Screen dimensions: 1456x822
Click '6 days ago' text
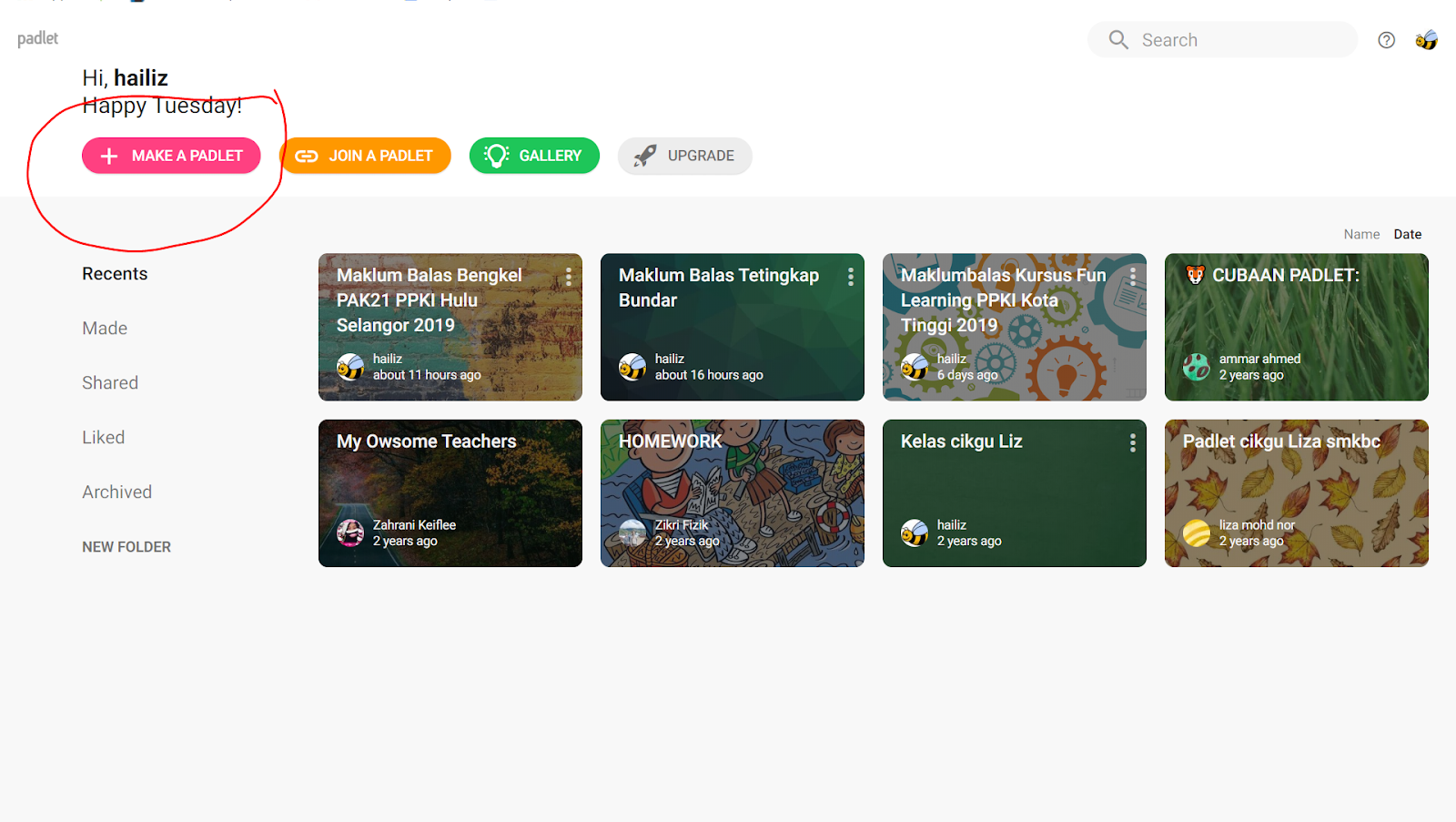pos(967,375)
